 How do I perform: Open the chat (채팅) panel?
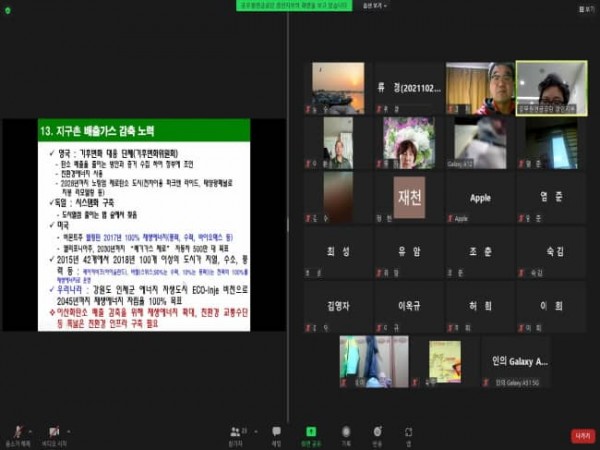[276, 435]
